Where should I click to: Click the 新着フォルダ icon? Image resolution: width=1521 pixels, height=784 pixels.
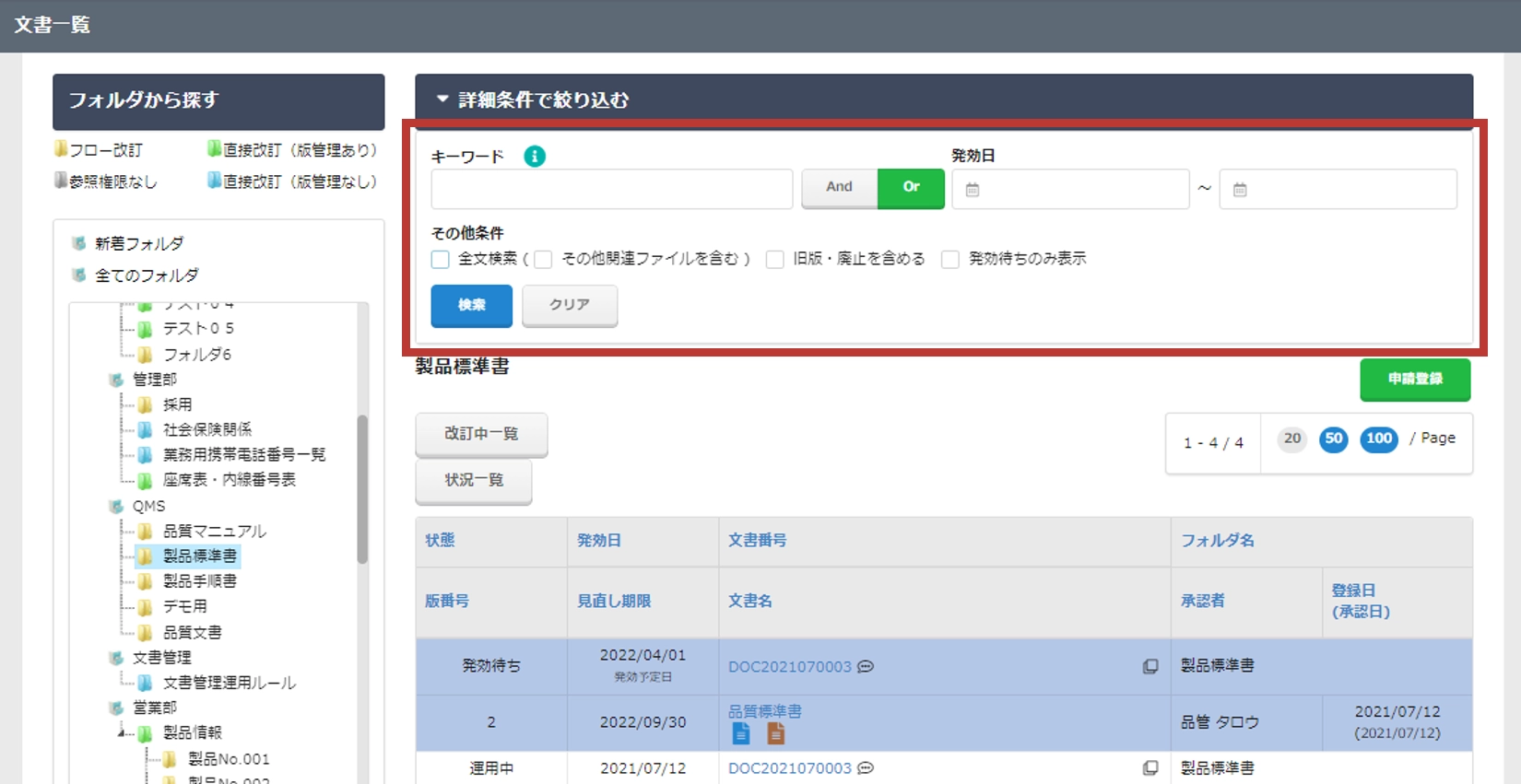point(79,243)
